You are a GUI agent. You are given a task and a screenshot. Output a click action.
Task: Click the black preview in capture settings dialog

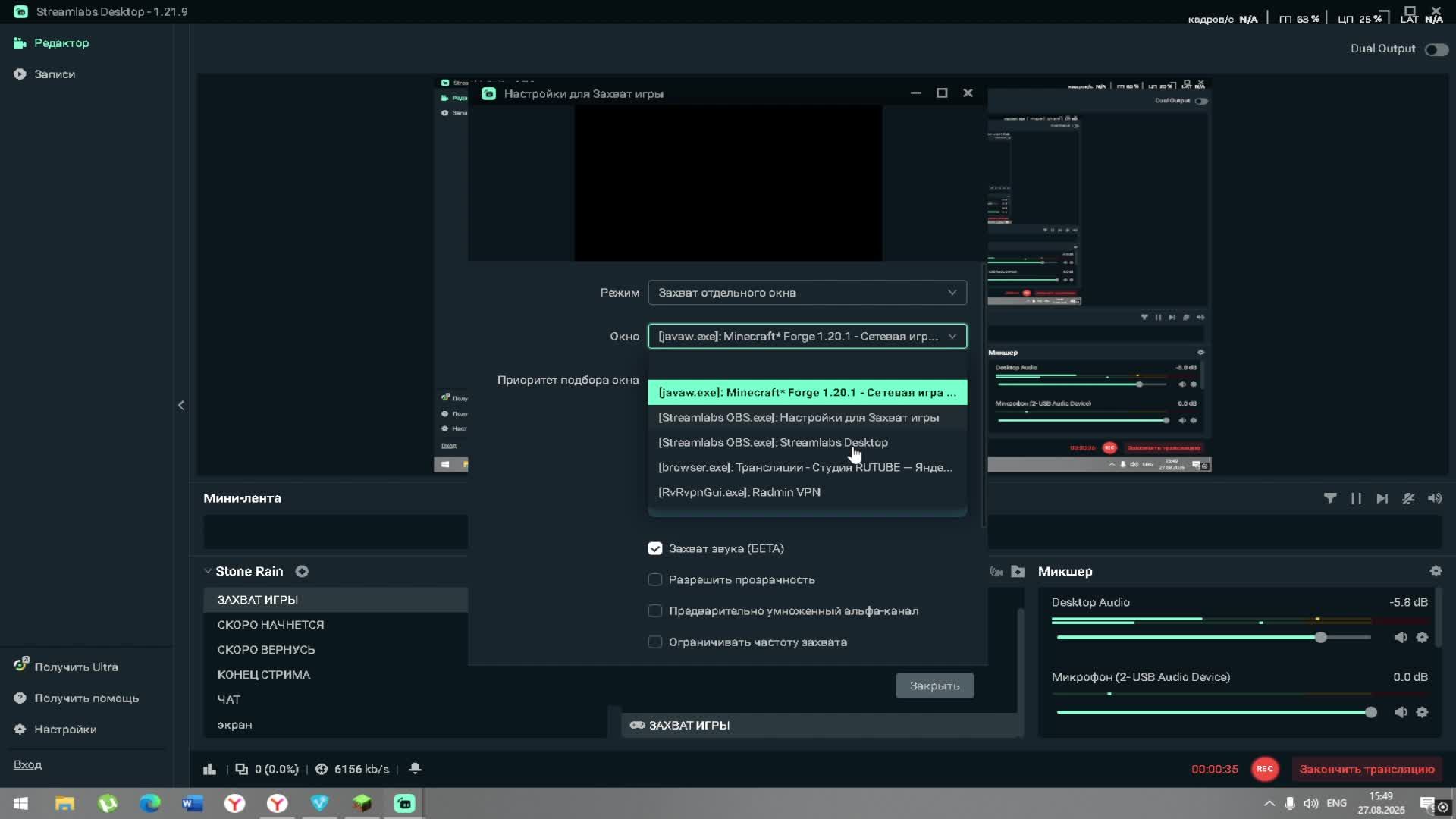pos(728,183)
